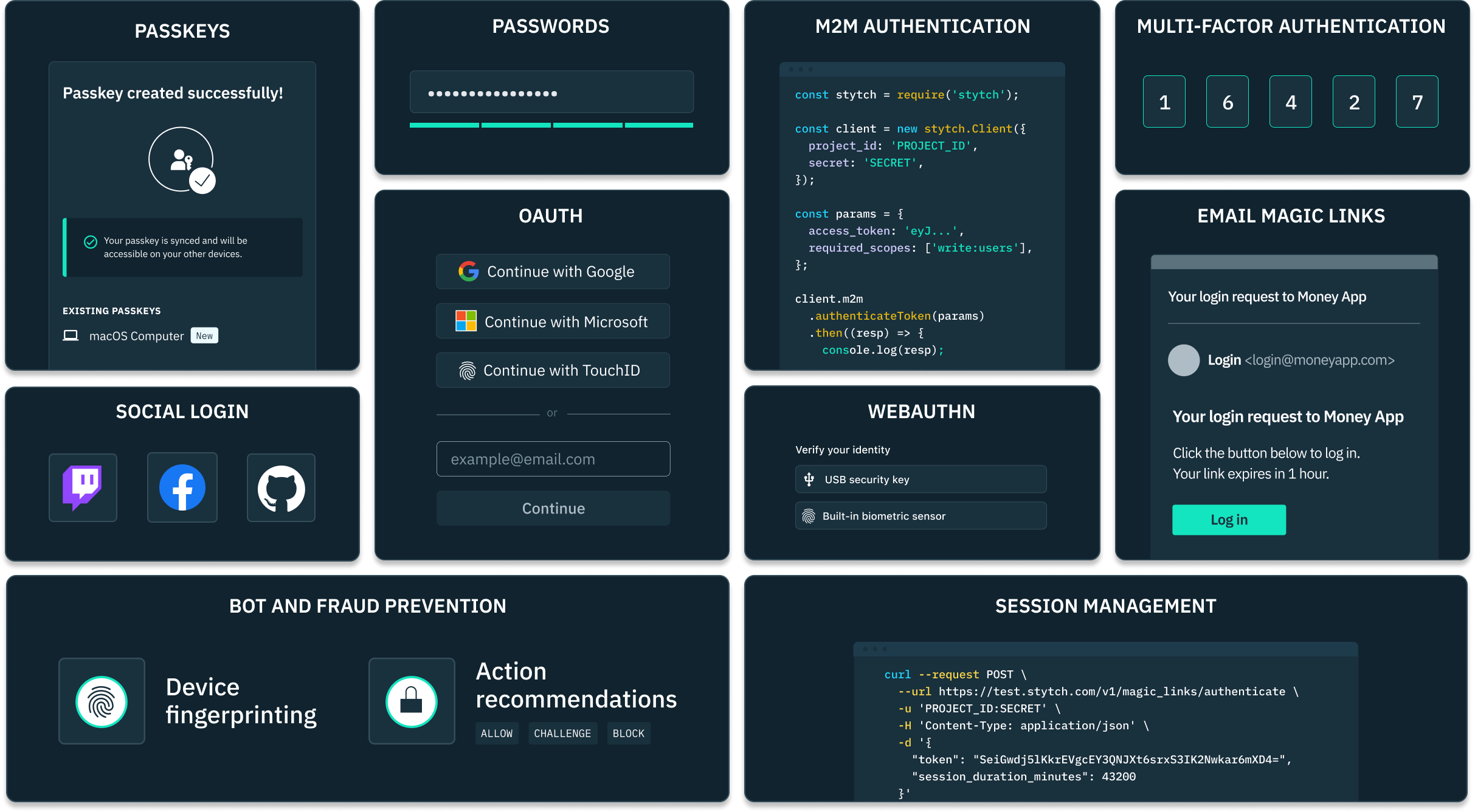
Task: Click the EXISTING PASSKEYS label
Action: click(x=112, y=311)
